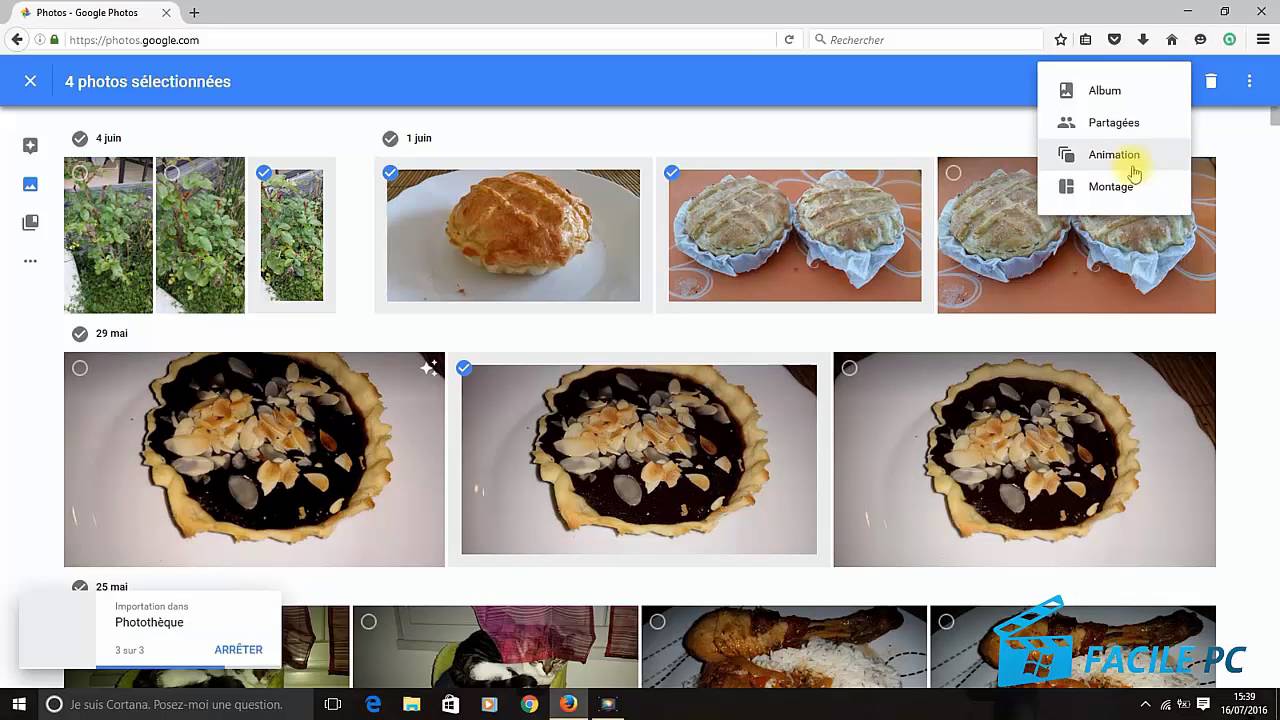Viewport: 1280px width, 720px height.
Task: Click the auto-enhanced sparkle icon on tart photo
Action: click(x=428, y=368)
